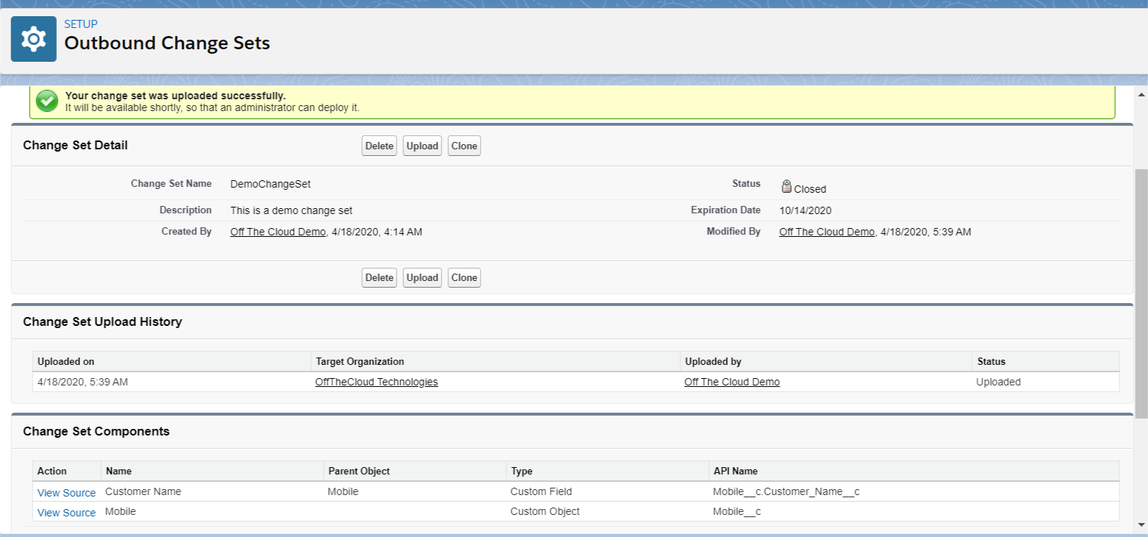1148x537 pixels.
Task: Click the lower Delete button
Action: 379,278
